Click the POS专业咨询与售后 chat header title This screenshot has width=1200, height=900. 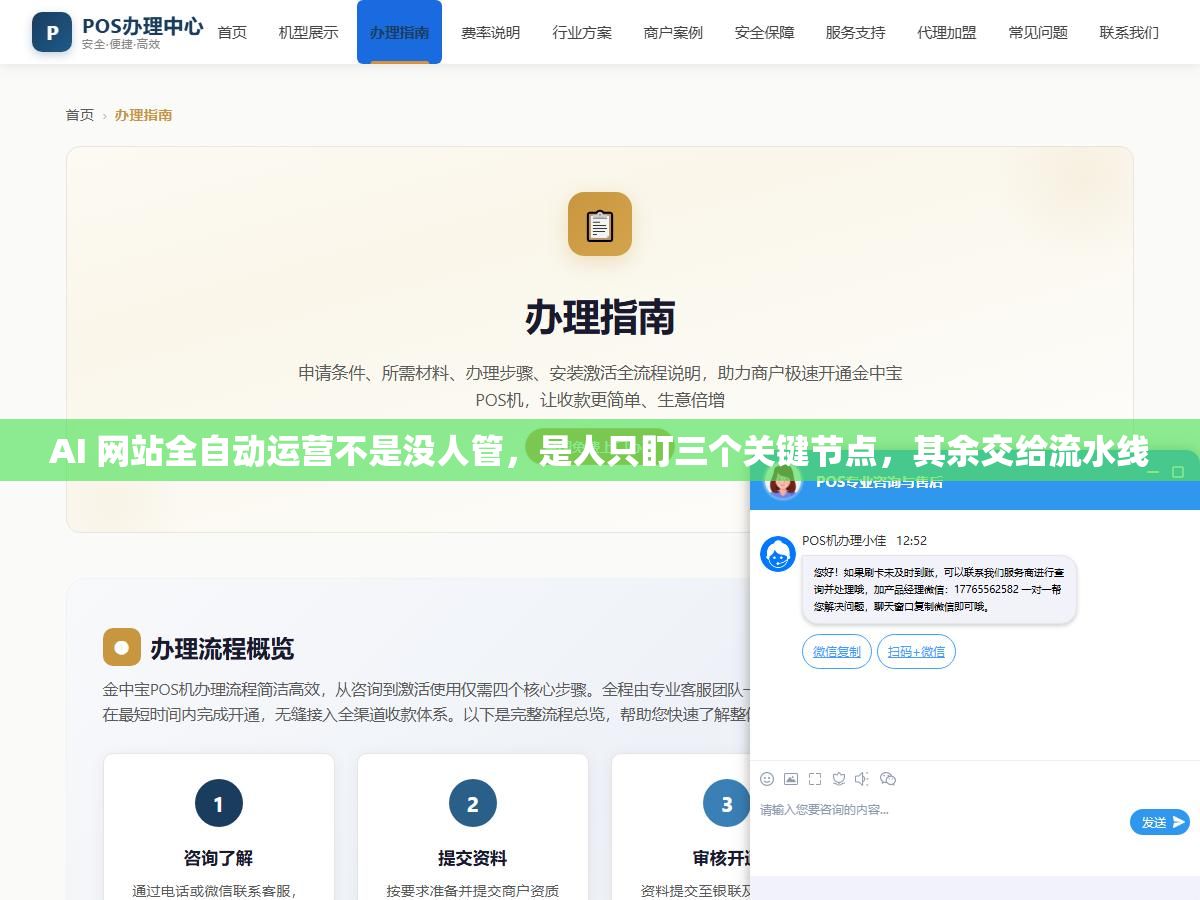(879, 482)
